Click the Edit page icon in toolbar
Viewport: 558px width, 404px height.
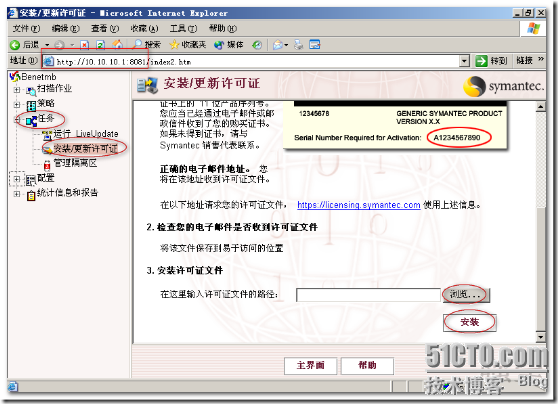(x=315, y=44)
